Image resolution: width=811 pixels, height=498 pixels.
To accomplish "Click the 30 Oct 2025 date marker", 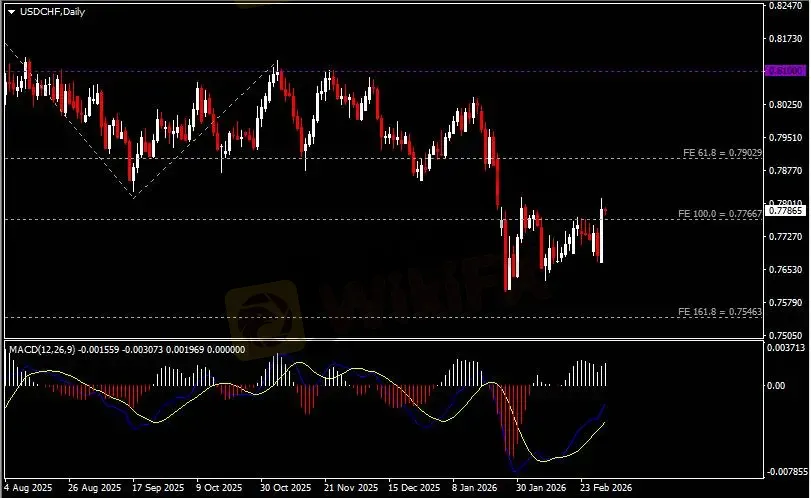I will click(284, 488).
